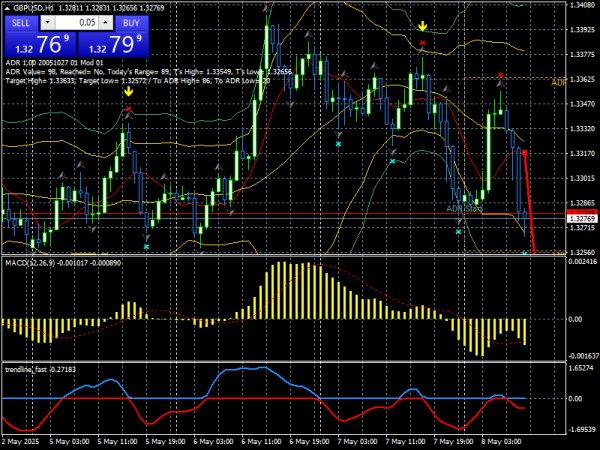Click the '7 May 19:00' time axis label

click(454, 442)
